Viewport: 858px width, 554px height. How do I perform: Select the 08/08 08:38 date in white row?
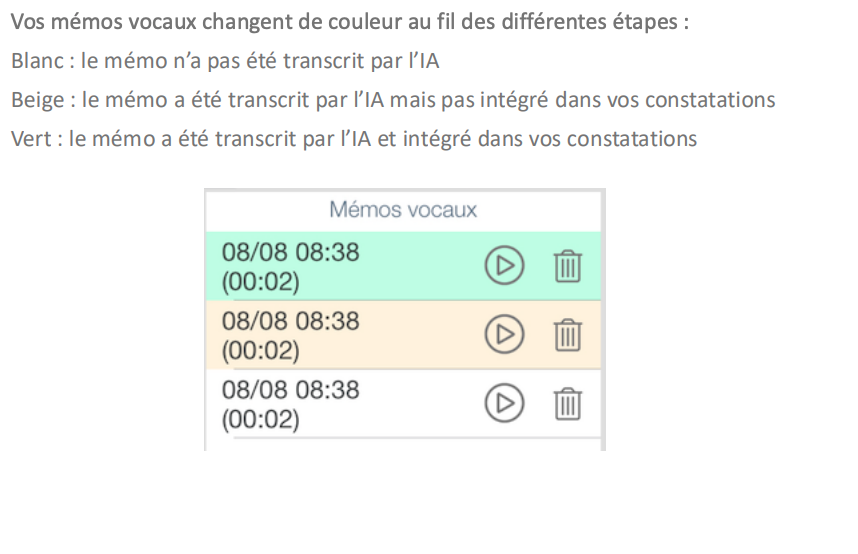(x=290, y=389)
